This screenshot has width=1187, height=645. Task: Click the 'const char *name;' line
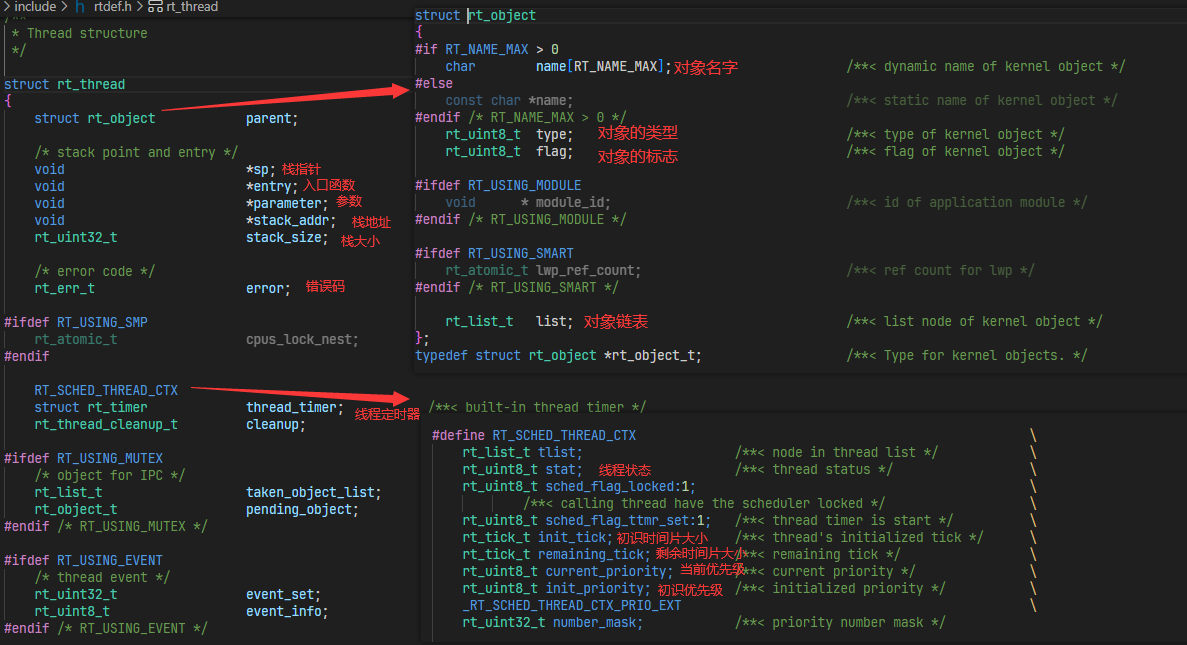[509, 100]
